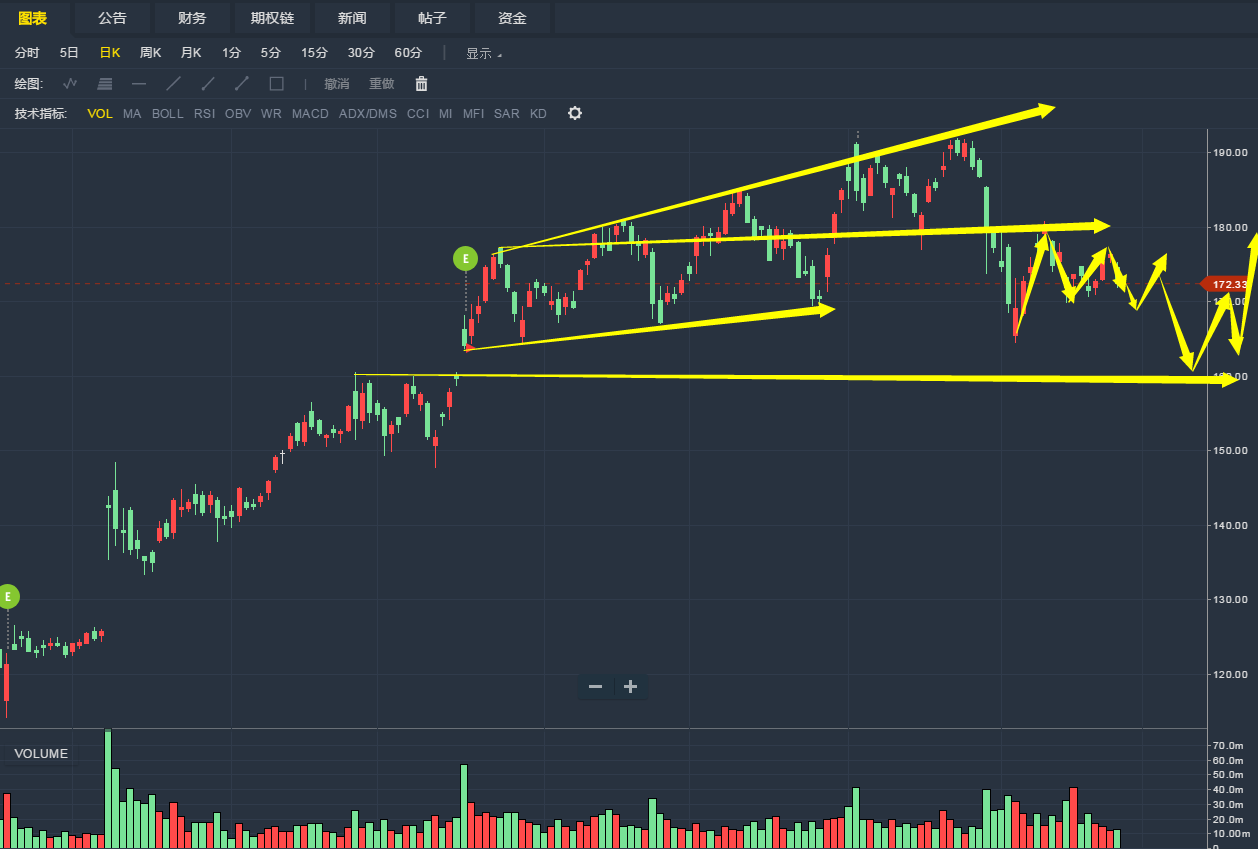Click the earnings E marker near 130
Image resolution: width=1258 pixels, height=849 pixels.
click(8, 596)
